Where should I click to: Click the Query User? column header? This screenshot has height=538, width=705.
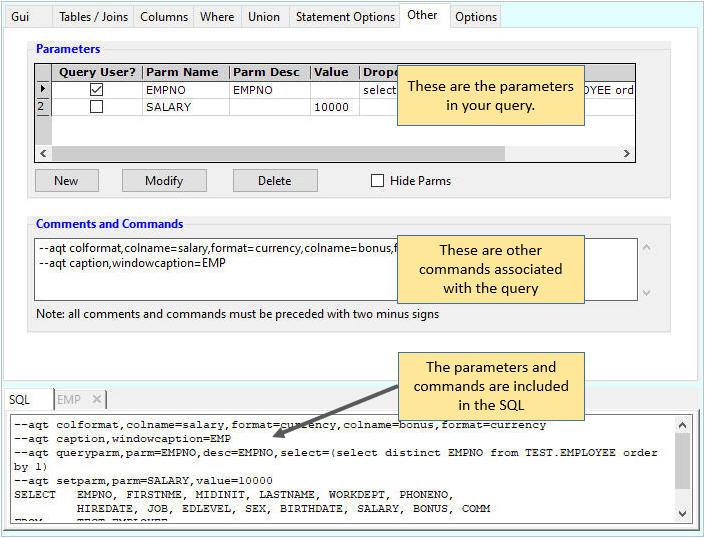tap(97, 72)
